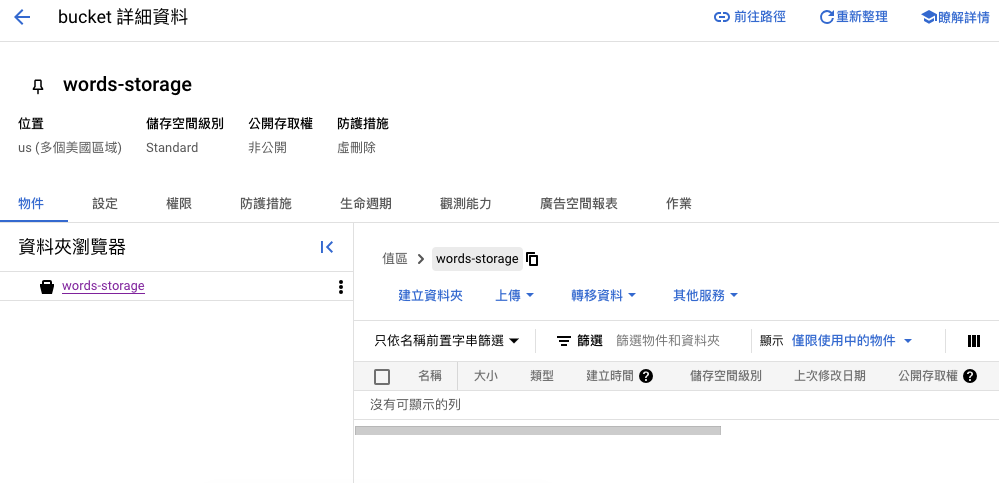The height and width of the screenshot is (483, 999).
Task: Open the 觀測能力 tab
Action: coord(466,204)
